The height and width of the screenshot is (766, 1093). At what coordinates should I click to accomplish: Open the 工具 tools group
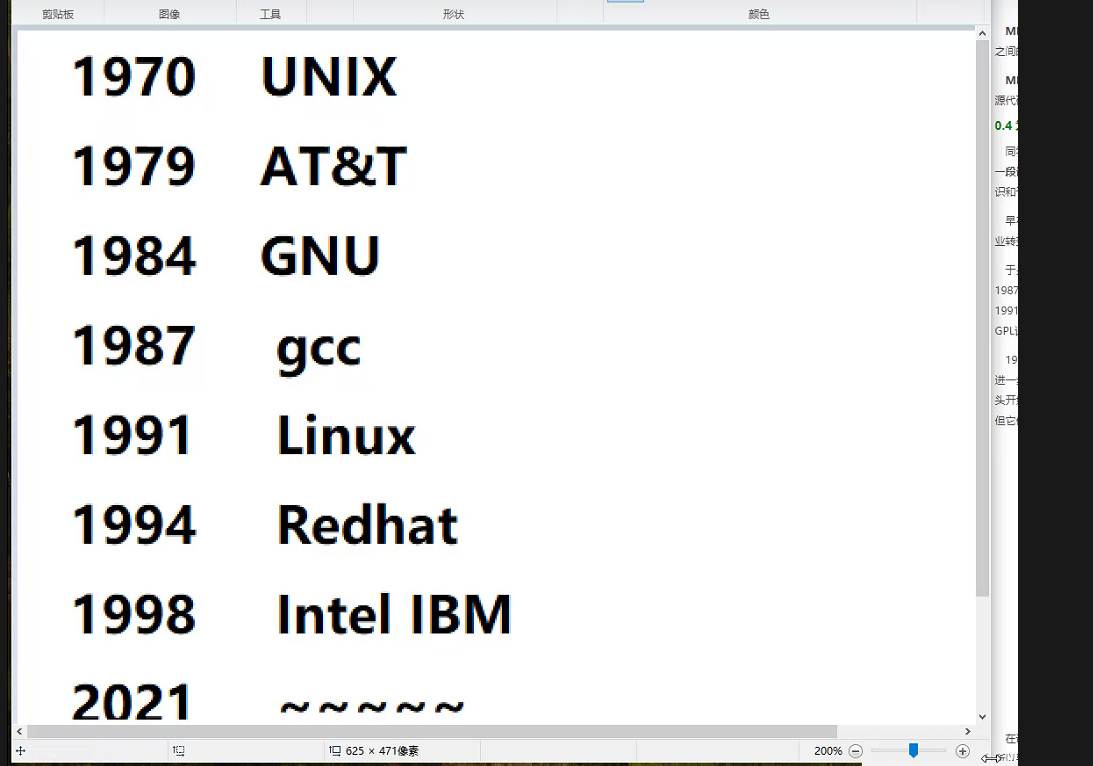click(x=270, y=14)
